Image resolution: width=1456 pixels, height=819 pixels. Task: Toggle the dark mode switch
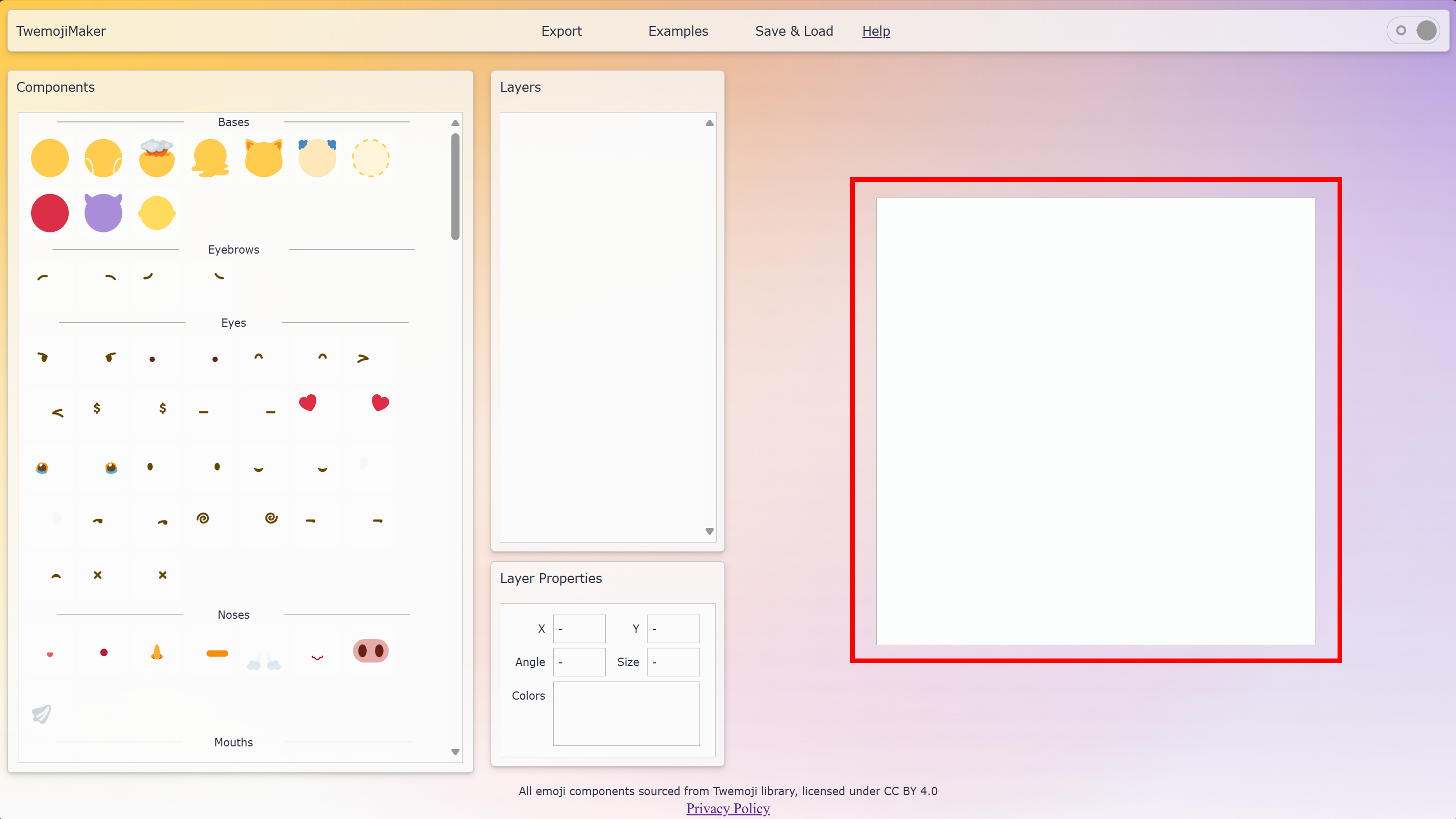click(x=1413, y=30)
